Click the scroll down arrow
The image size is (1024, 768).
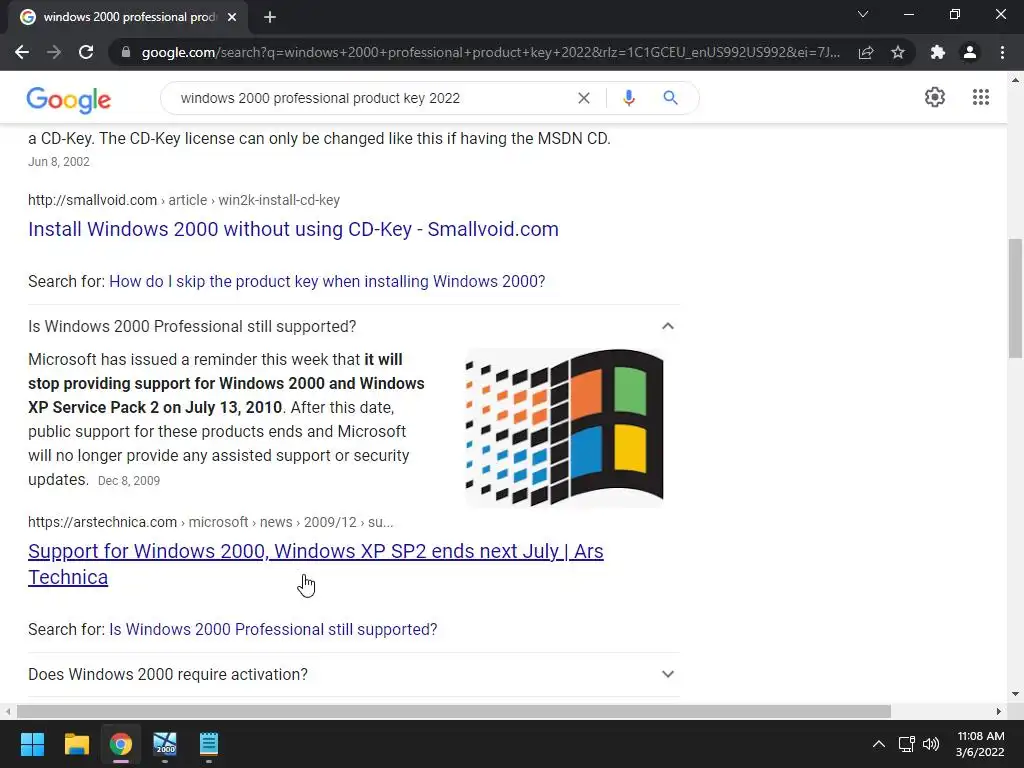1015,694
